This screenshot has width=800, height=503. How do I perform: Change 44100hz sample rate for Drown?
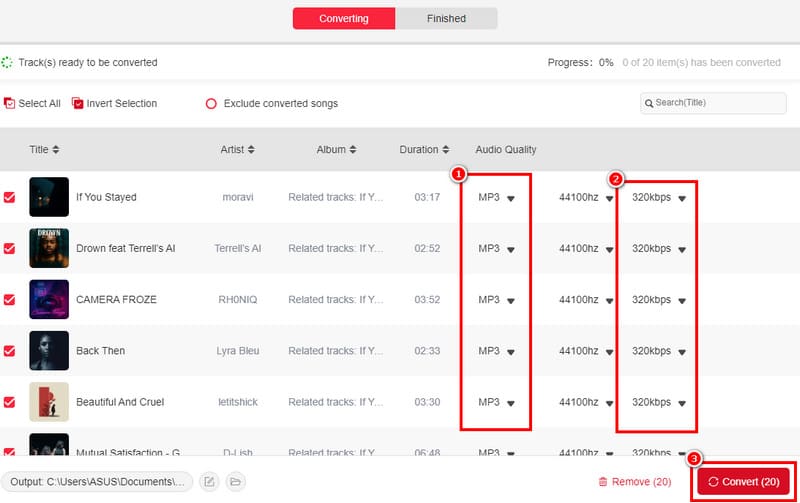click(x=586, y=248)
